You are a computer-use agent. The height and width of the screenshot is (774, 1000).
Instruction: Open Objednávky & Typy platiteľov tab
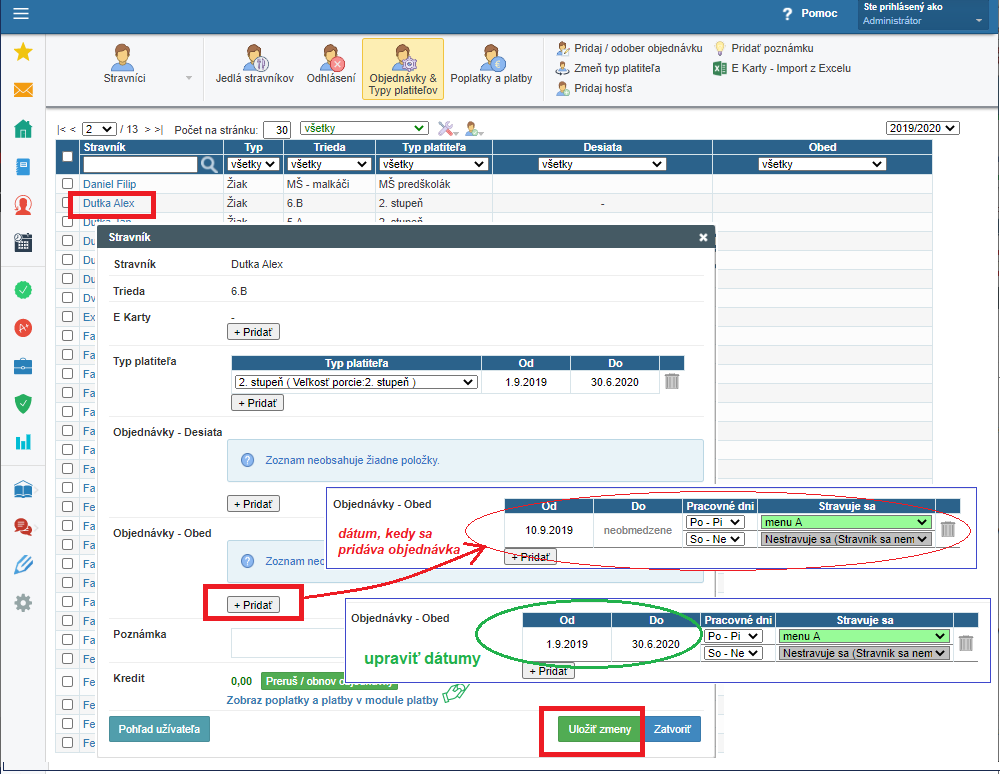(x=402, y=69)
